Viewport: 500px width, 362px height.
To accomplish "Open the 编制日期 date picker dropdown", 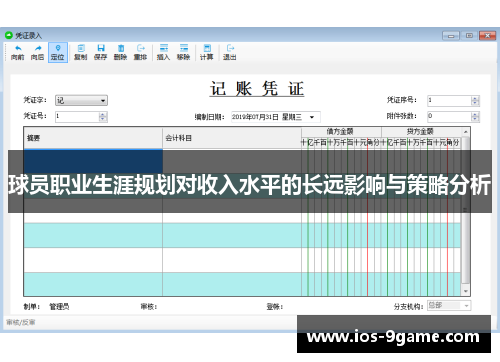I will pos(312,117).
